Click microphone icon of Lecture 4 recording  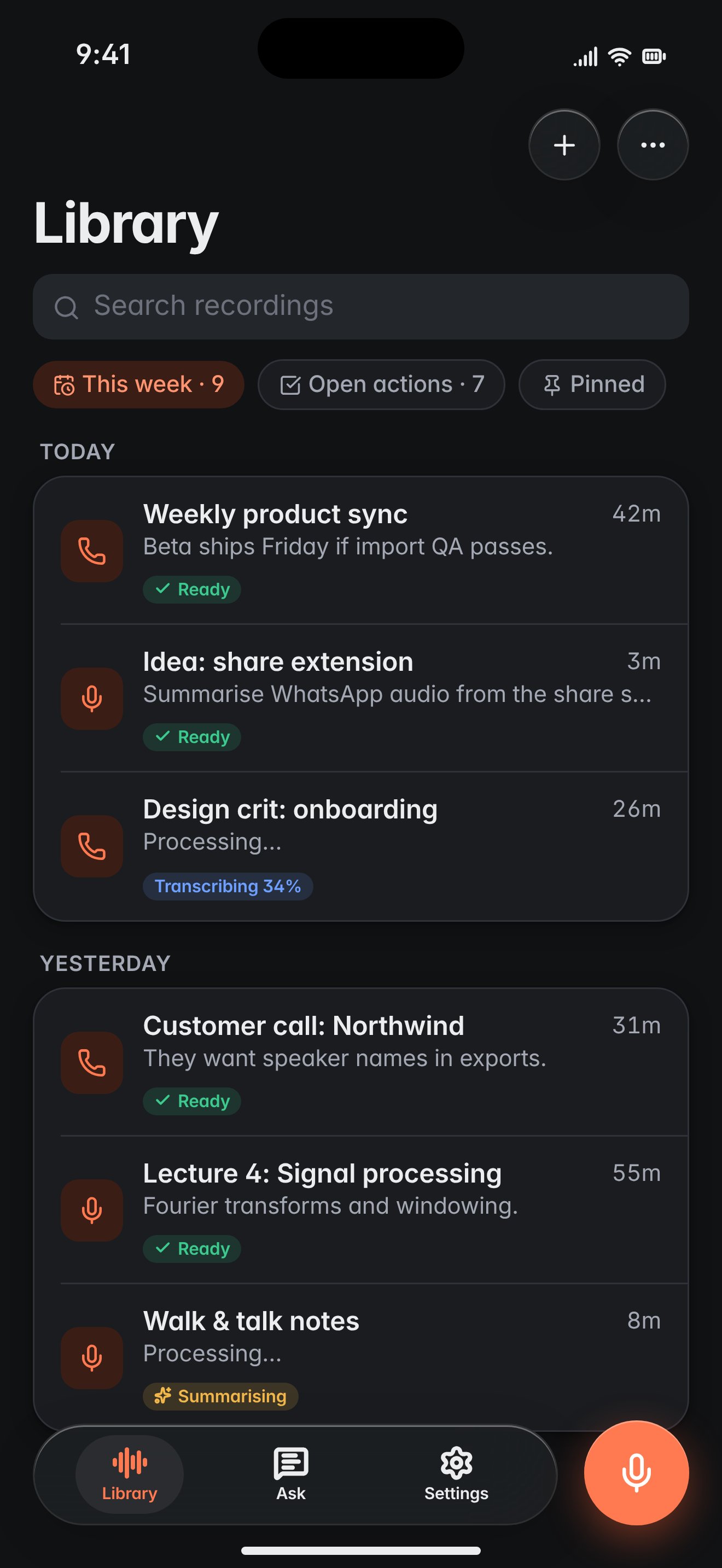92,1210
